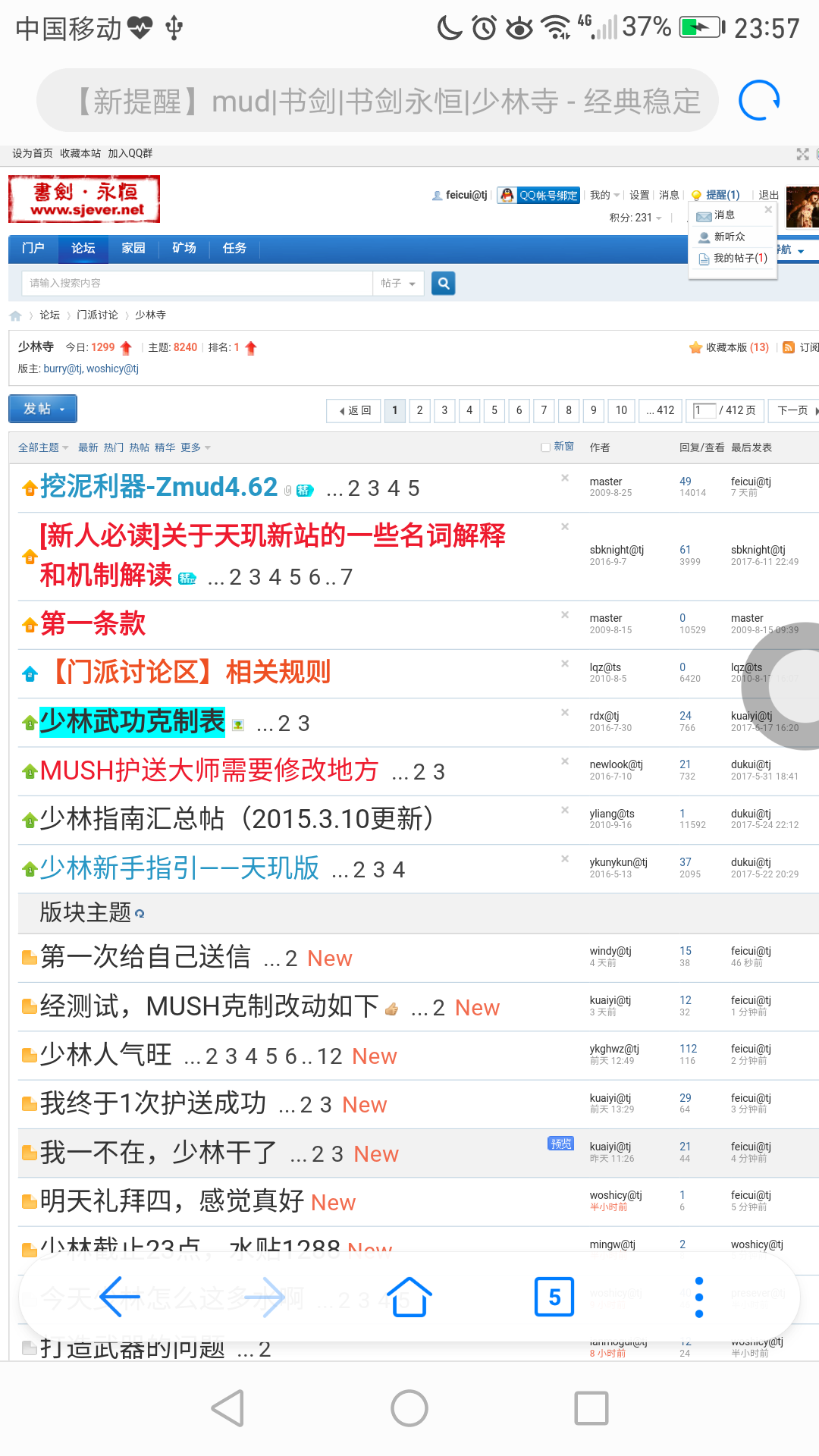Collapse the 版块主题 section toggle

(x=140, y=914)
